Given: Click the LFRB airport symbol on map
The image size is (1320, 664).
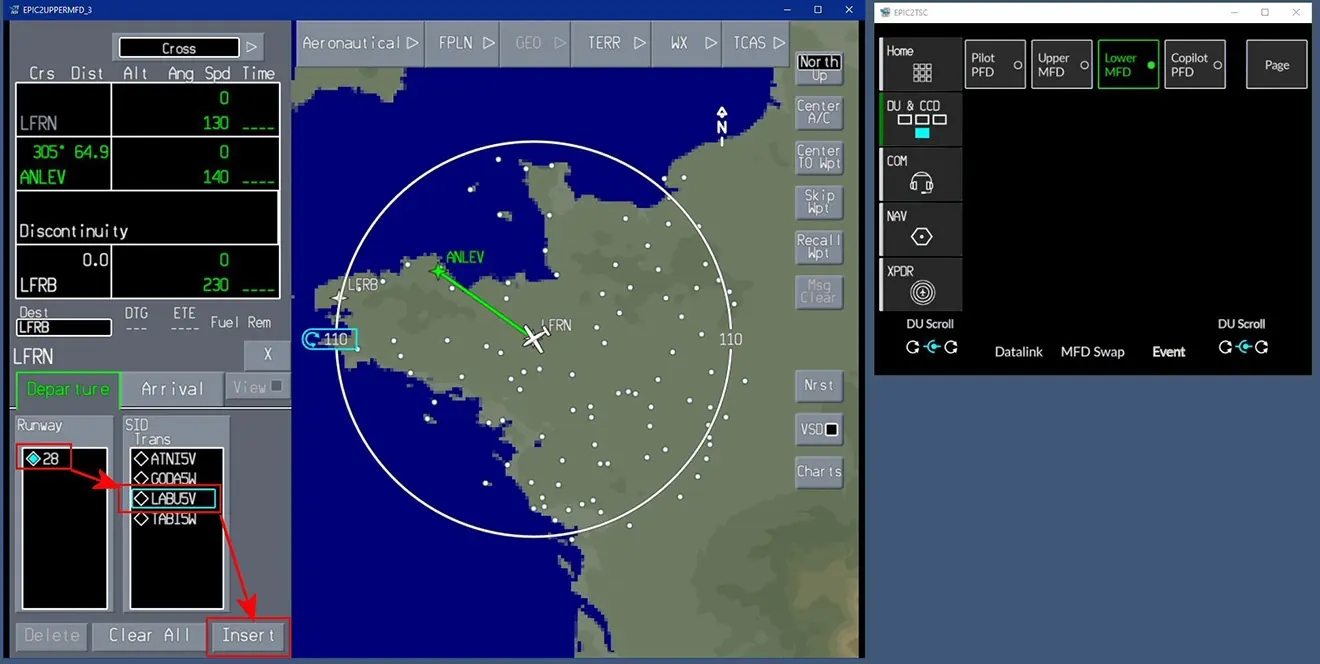Looking at the screenshot, I should click(x=339, y=297).
